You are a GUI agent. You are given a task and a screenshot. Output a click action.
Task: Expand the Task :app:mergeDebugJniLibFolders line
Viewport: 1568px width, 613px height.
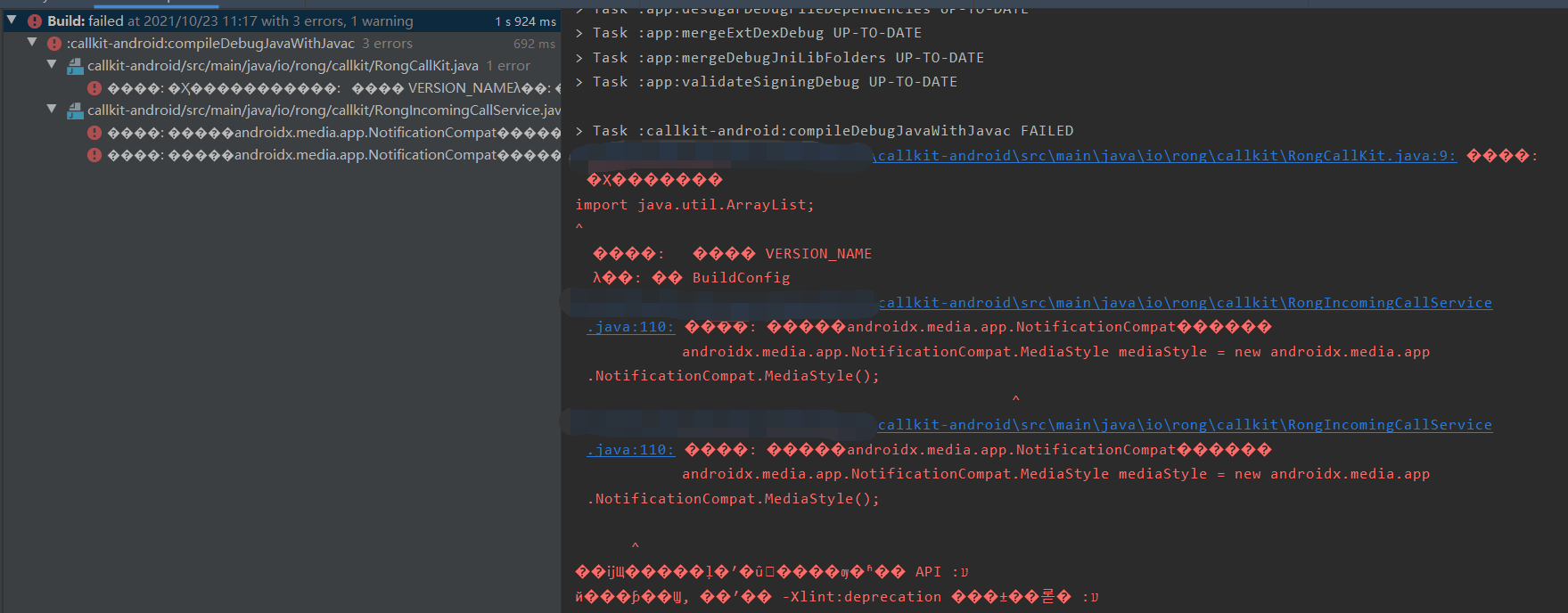579,58
